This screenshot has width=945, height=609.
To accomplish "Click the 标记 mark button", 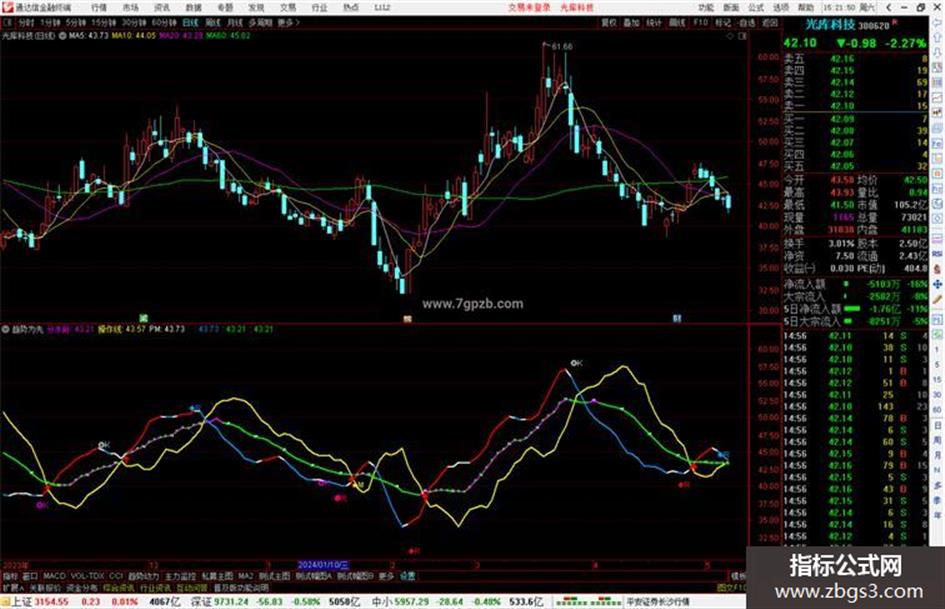I will [x=723, y=23].
